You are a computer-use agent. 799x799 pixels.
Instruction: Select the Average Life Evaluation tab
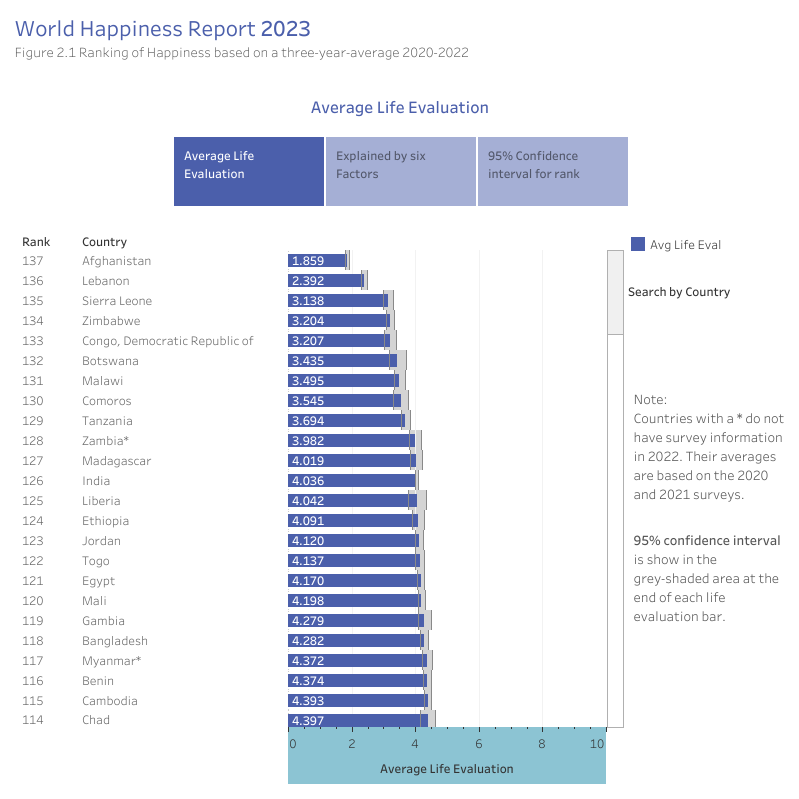click(249, 172)
